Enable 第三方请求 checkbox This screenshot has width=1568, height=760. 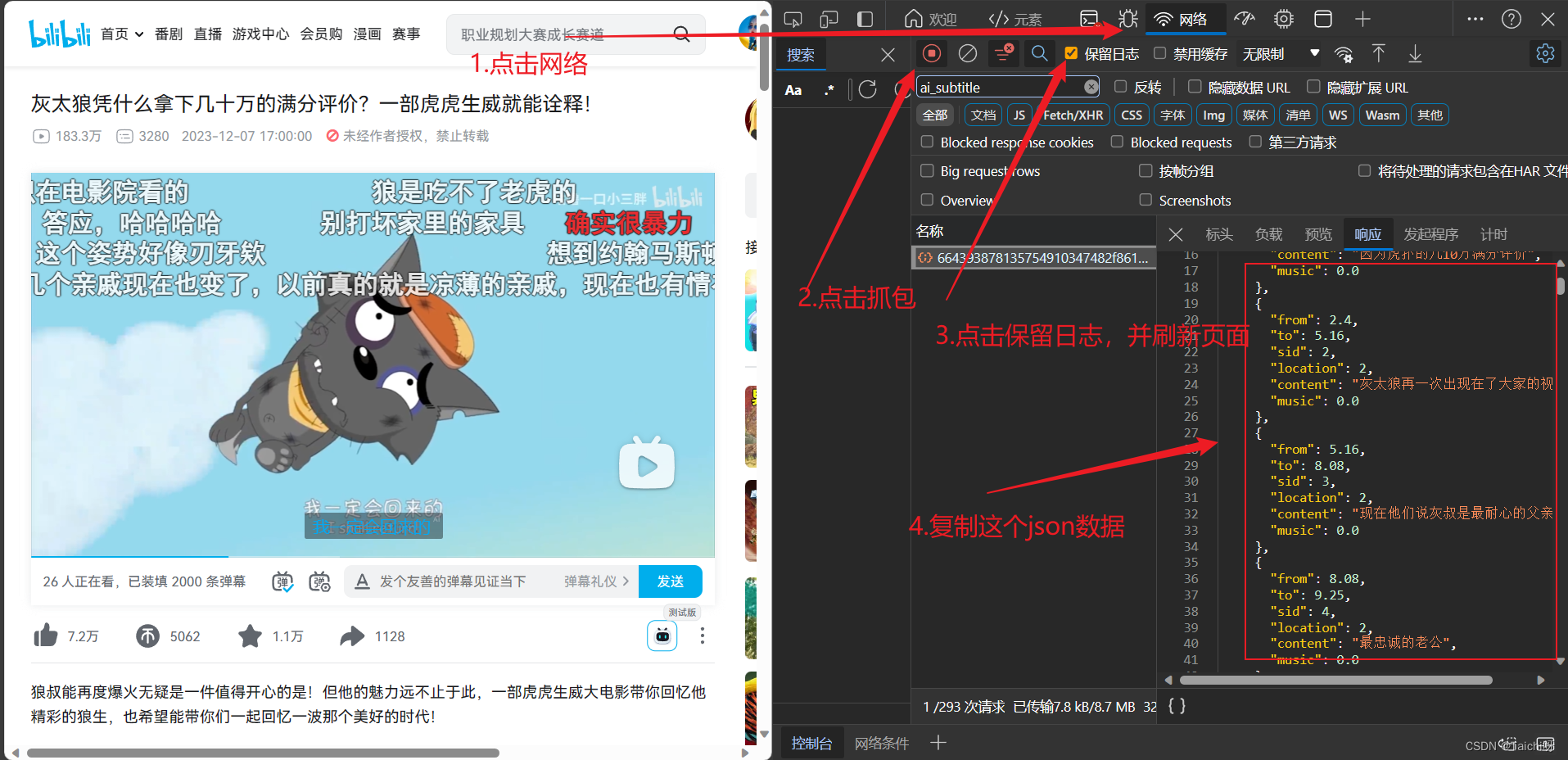click(1255, 142)
